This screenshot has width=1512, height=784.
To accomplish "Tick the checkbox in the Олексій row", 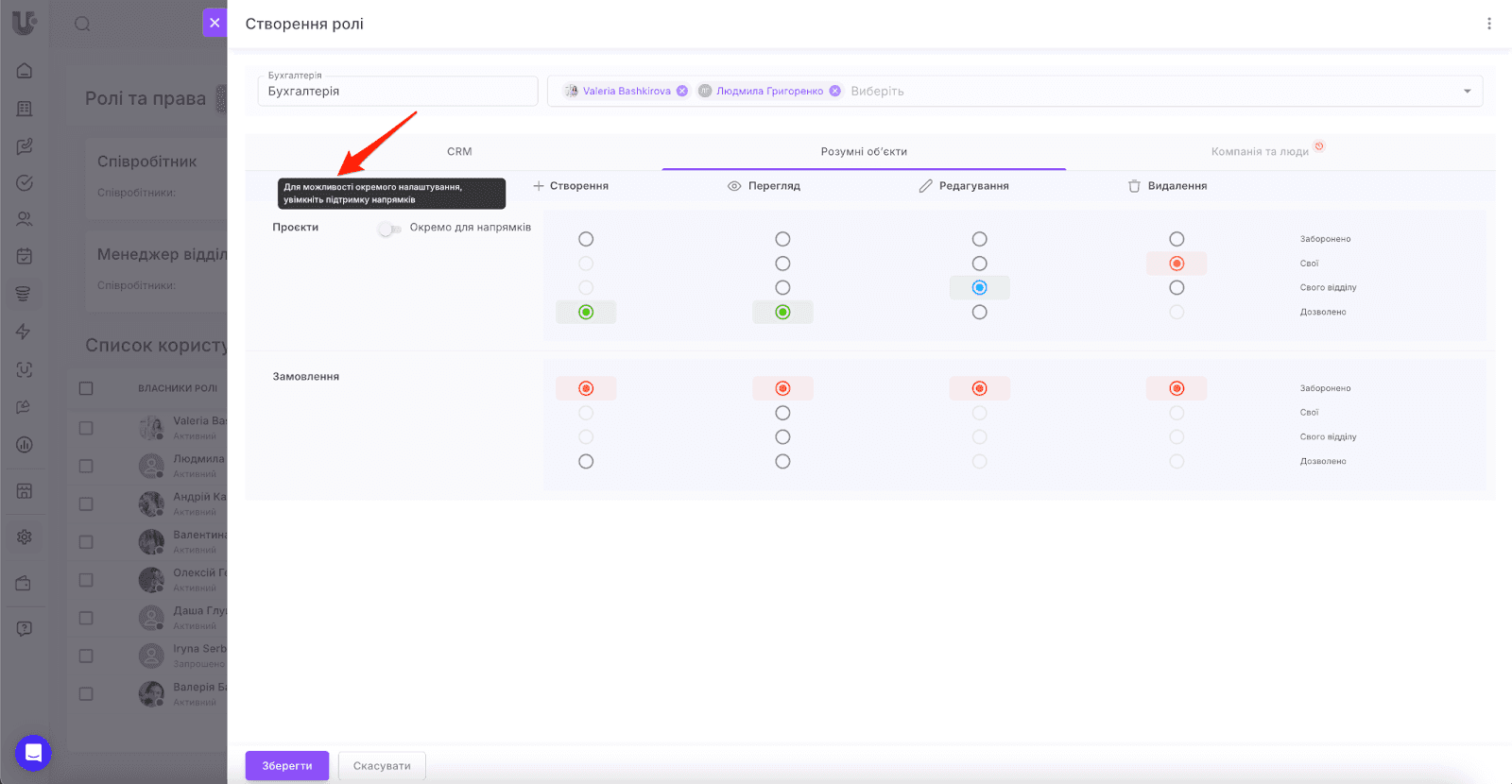I will coord(86,580).
